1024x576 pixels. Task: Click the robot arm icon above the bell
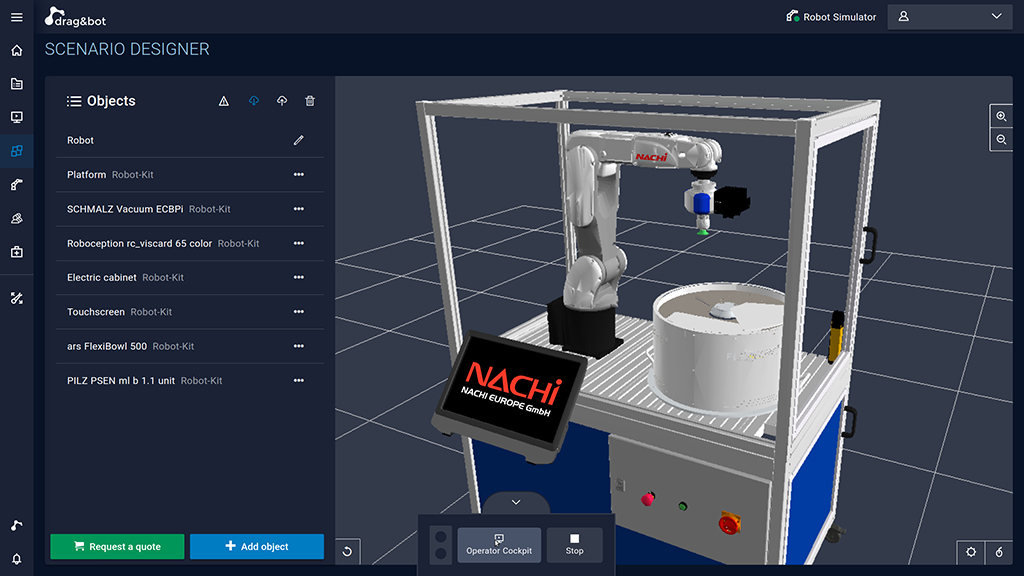(17, 525)
